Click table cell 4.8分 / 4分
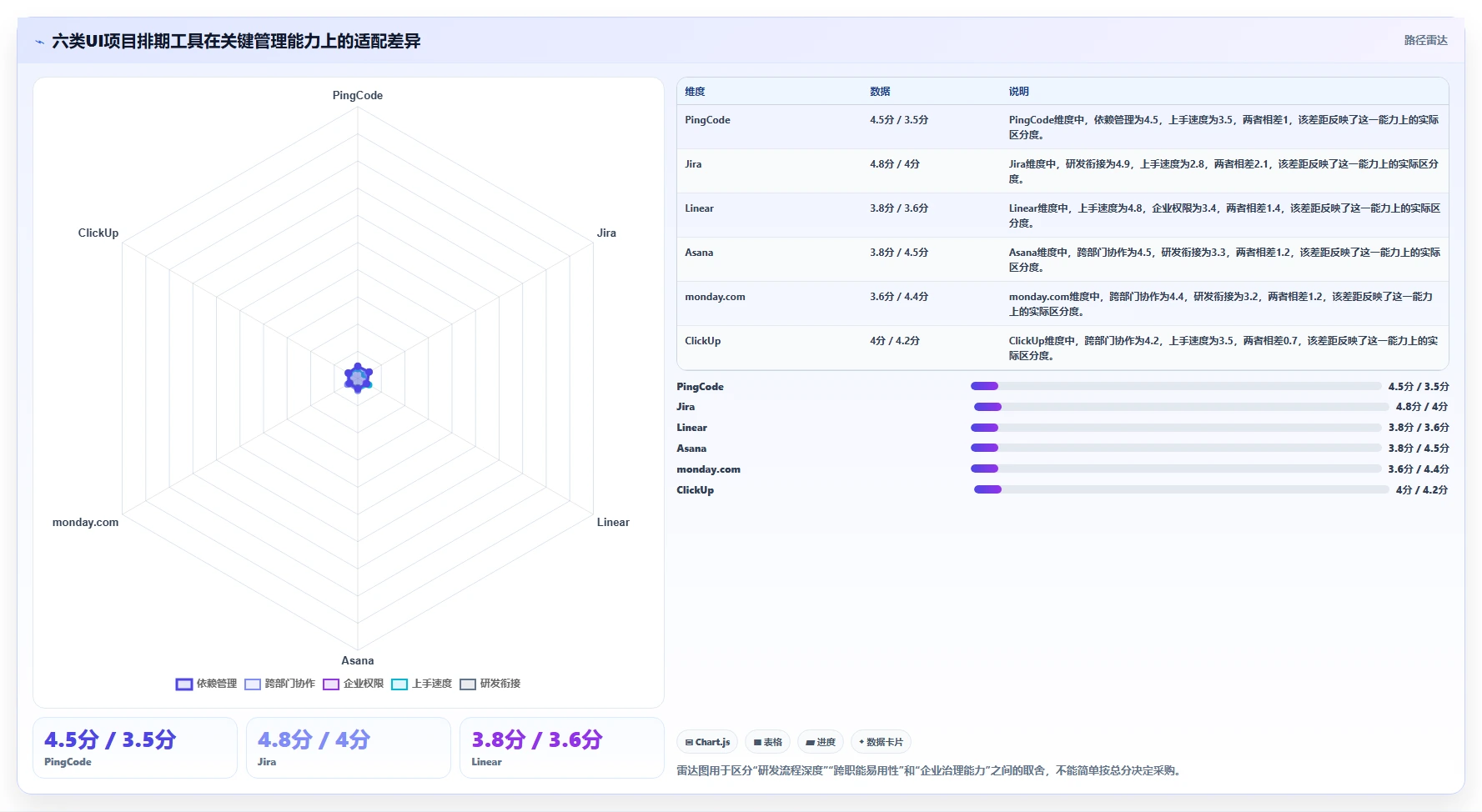This screenshot has height=812, width=1482. tap(895, 164)
